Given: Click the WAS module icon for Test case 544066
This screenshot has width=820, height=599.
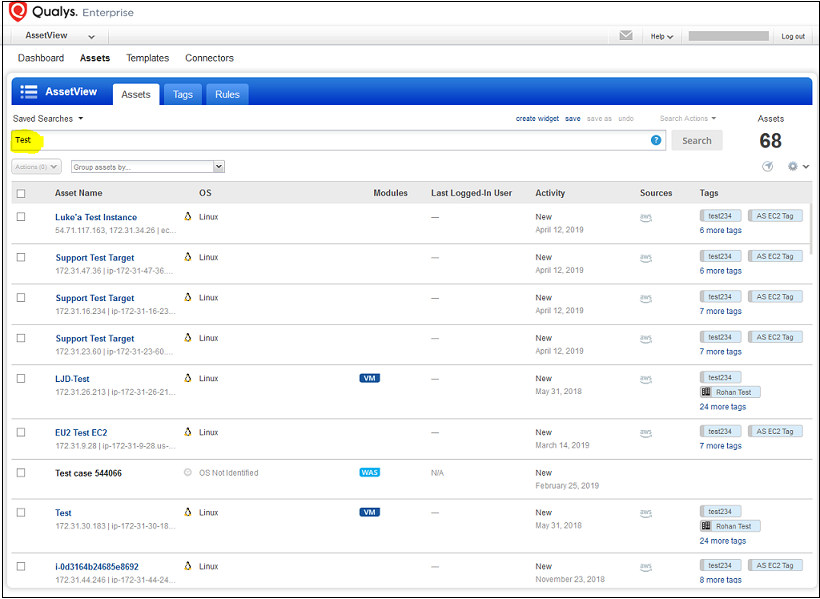Looking at the screenshot, I should [x=369, y=473].
